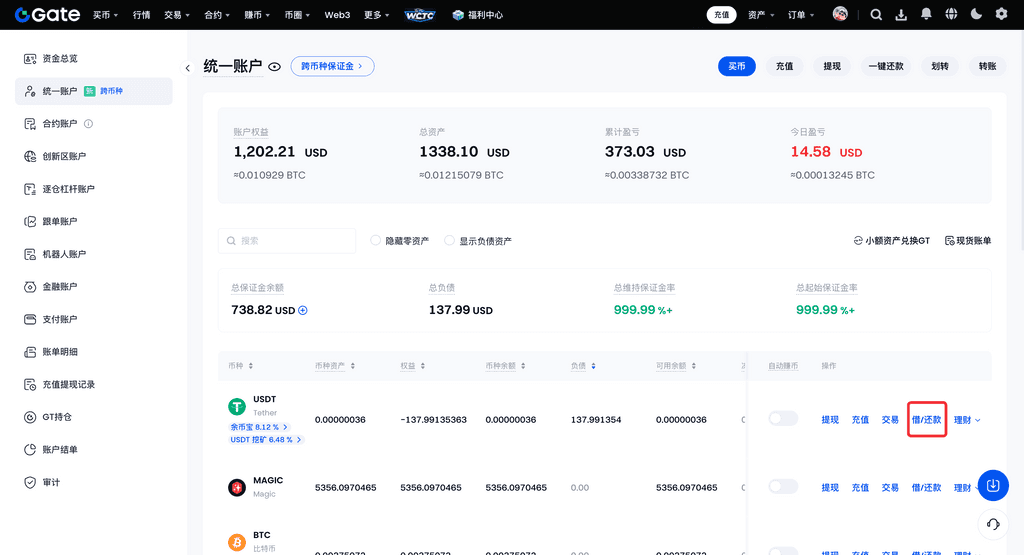Image resolution: width=1024 pixels, height=555 pixels.
Task: Collapse the left sidebar with the chevron
Action: point(188,68)
